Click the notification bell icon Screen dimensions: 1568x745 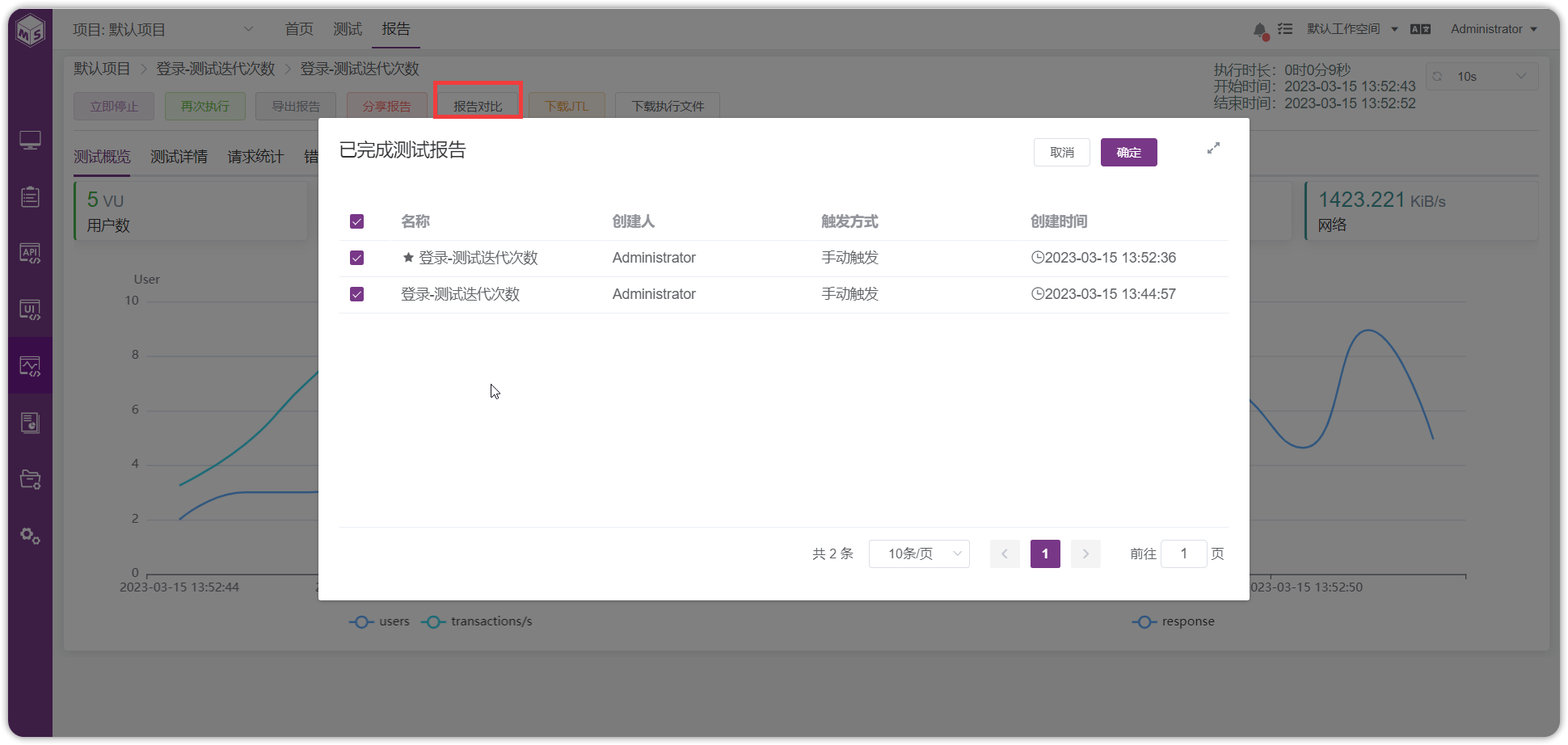point(1260,30)
